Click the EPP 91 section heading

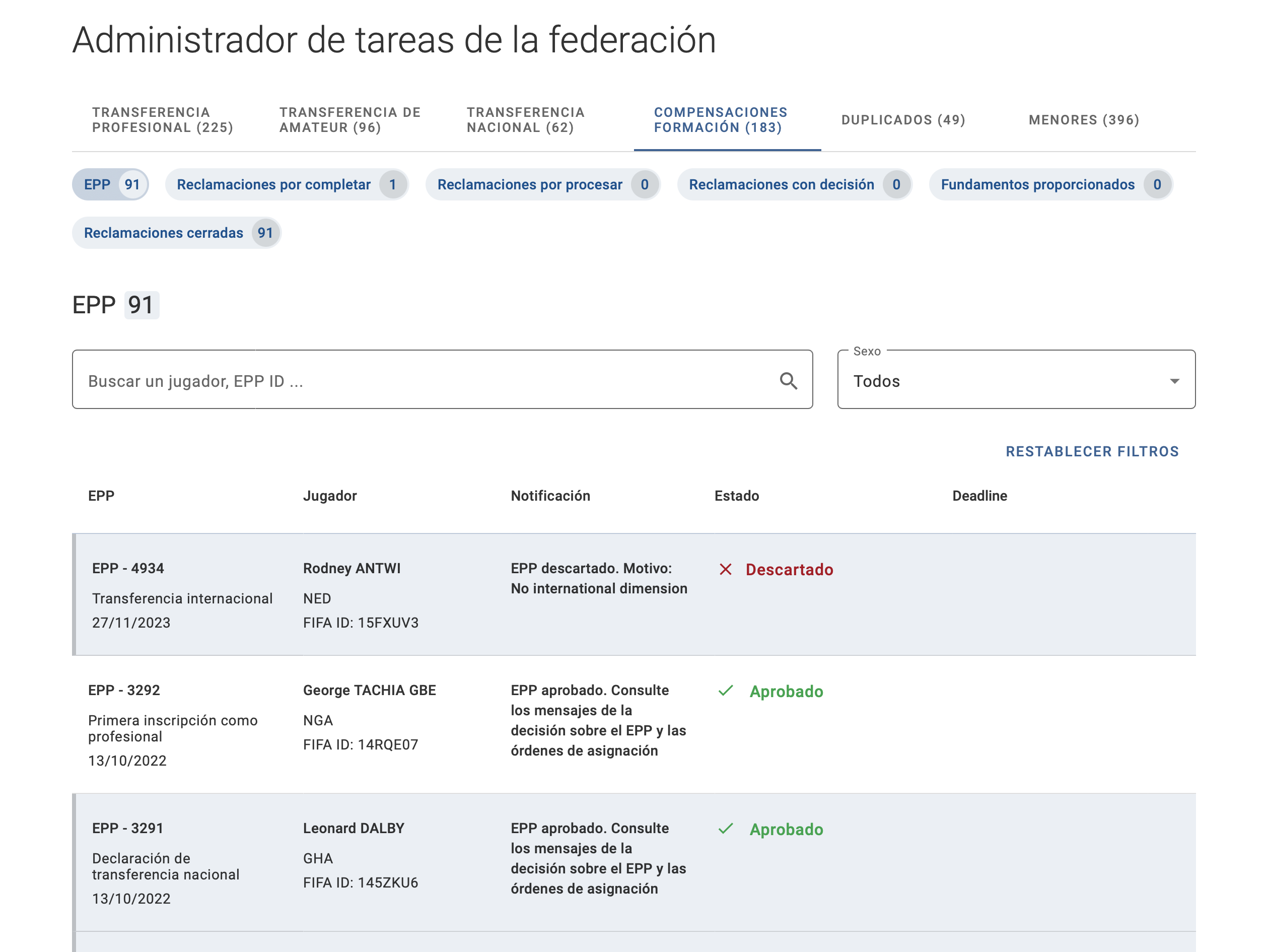[x=115, y=305]
